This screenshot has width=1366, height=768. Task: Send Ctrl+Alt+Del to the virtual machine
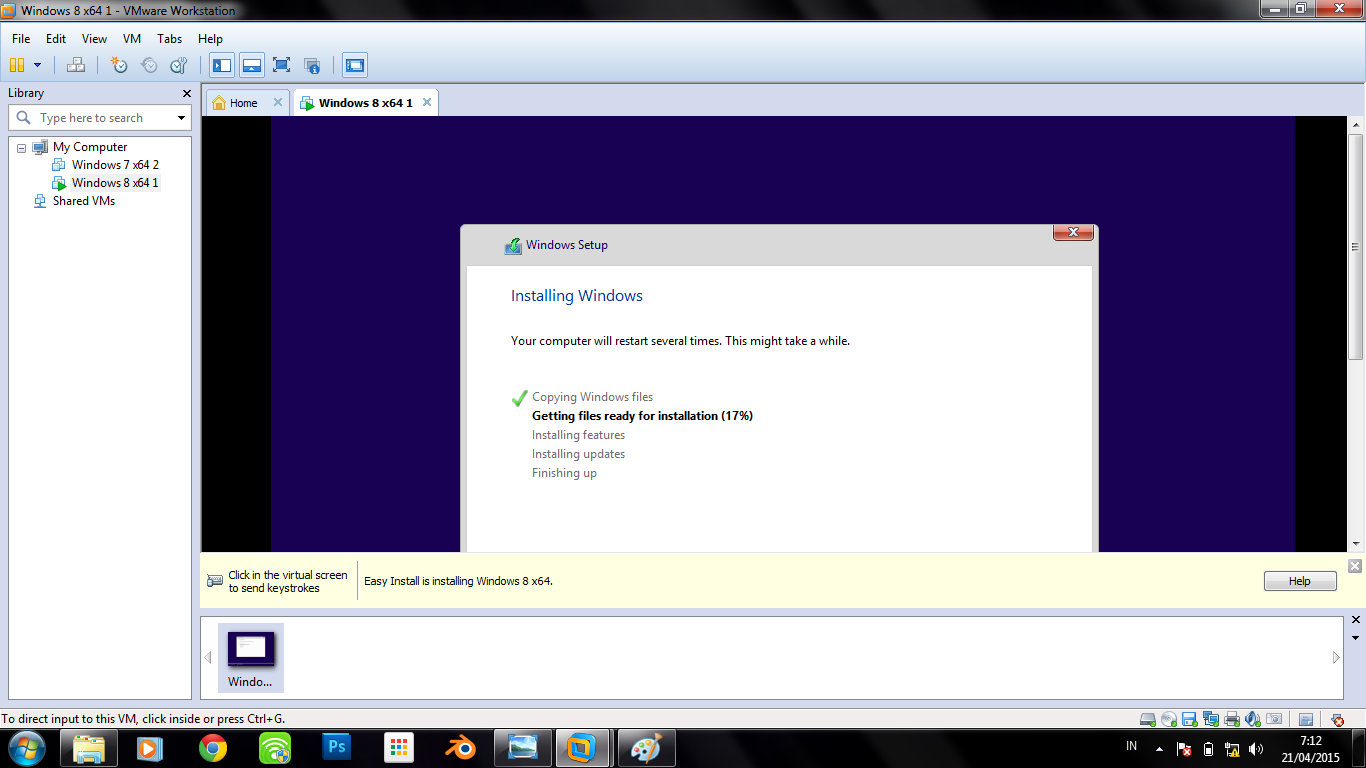[x=76, y=65]
